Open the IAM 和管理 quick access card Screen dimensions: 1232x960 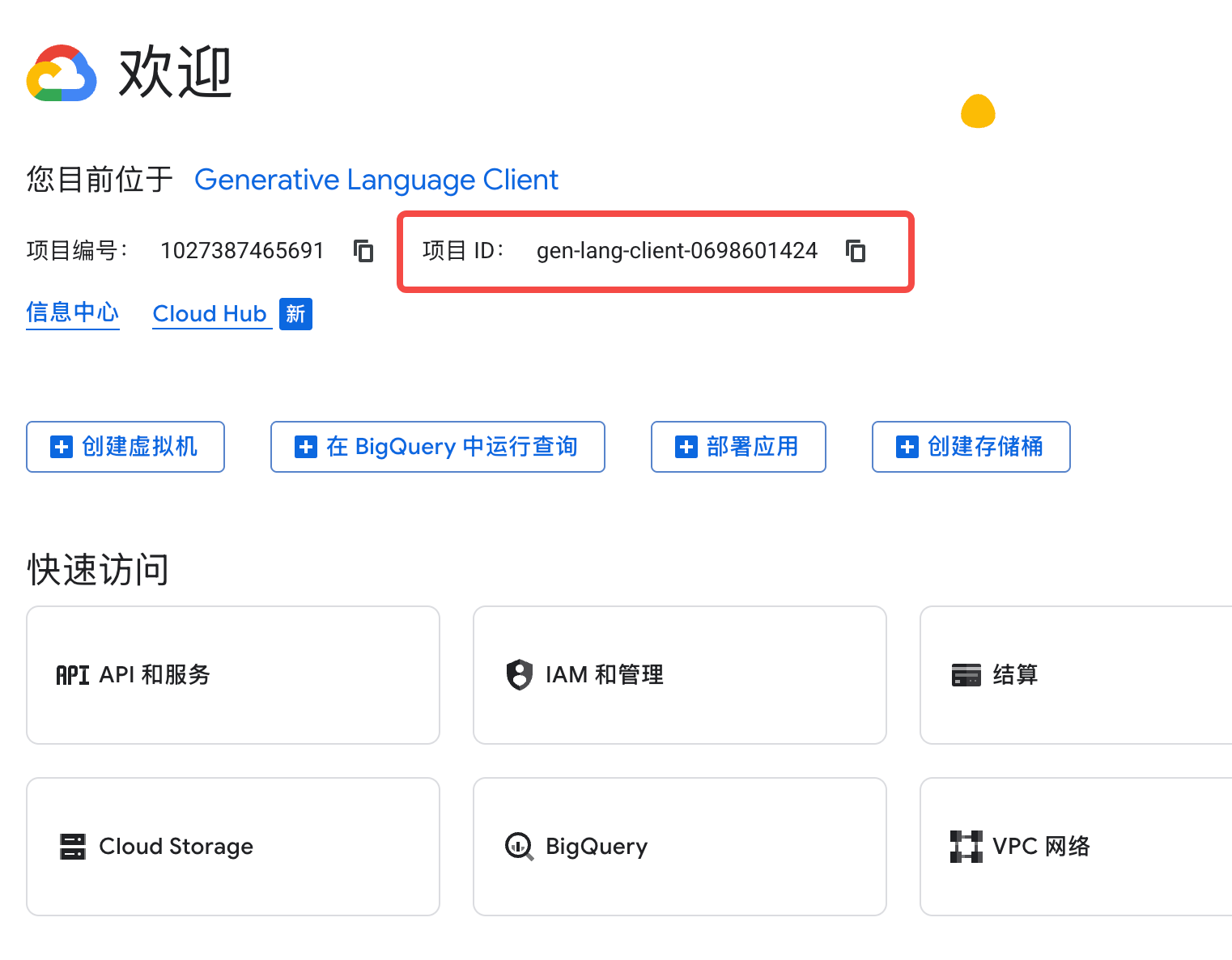coord(679,674)
